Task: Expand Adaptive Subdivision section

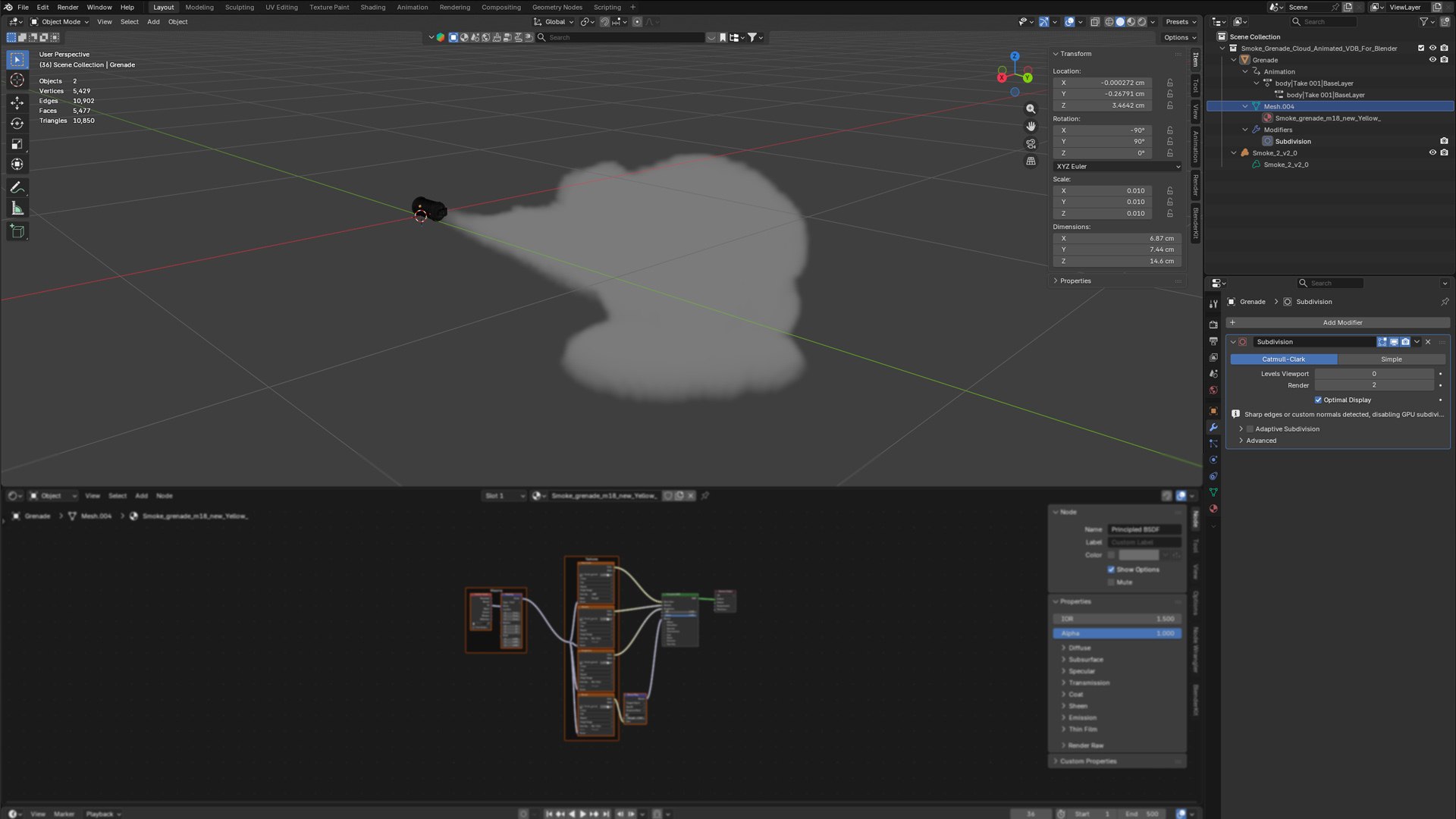Action: point(1241,429)
